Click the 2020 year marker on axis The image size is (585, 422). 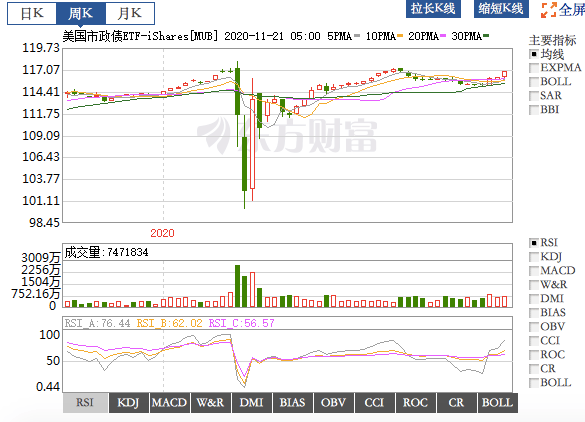162,233
